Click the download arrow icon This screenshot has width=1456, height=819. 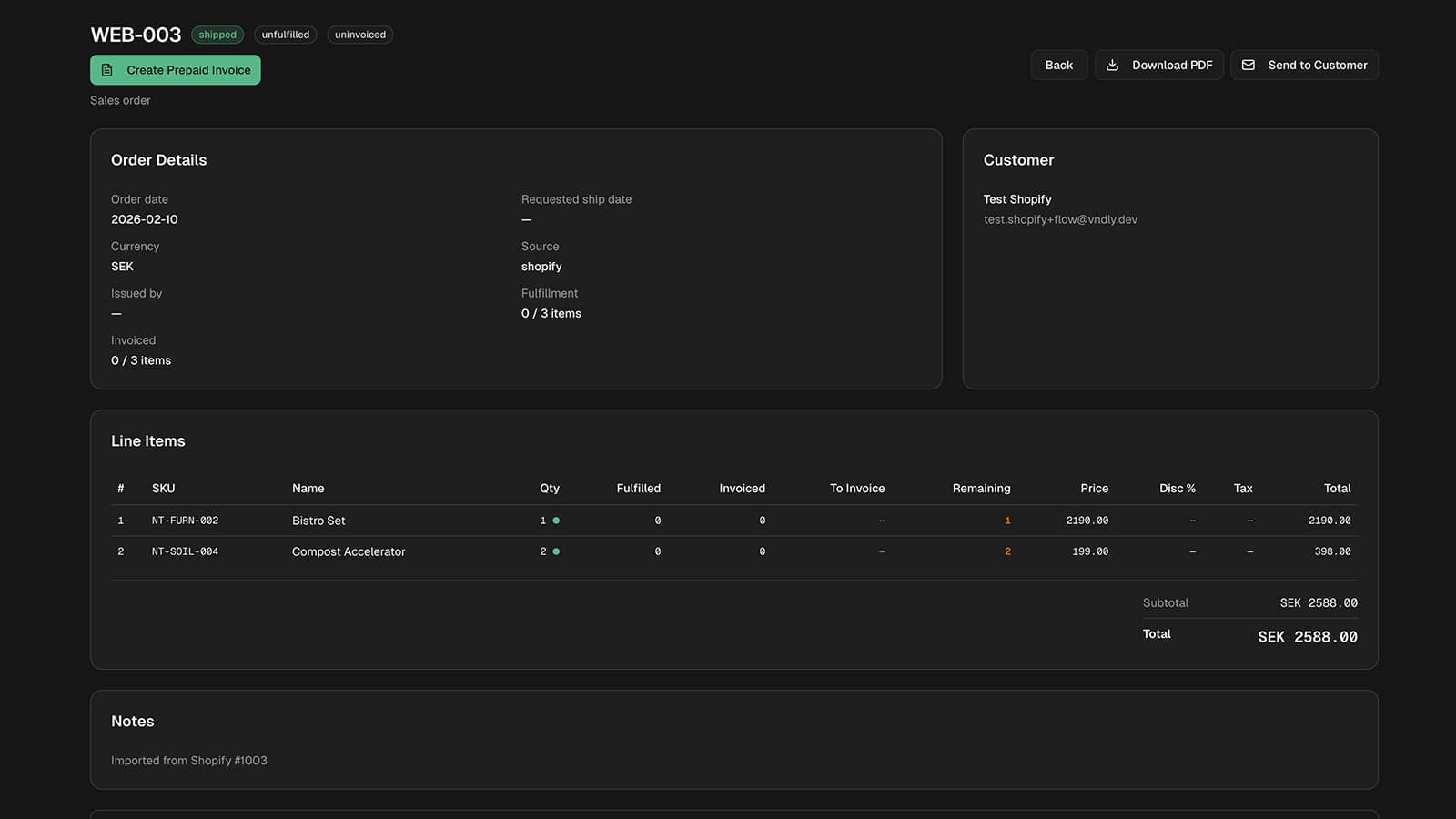1112,65
